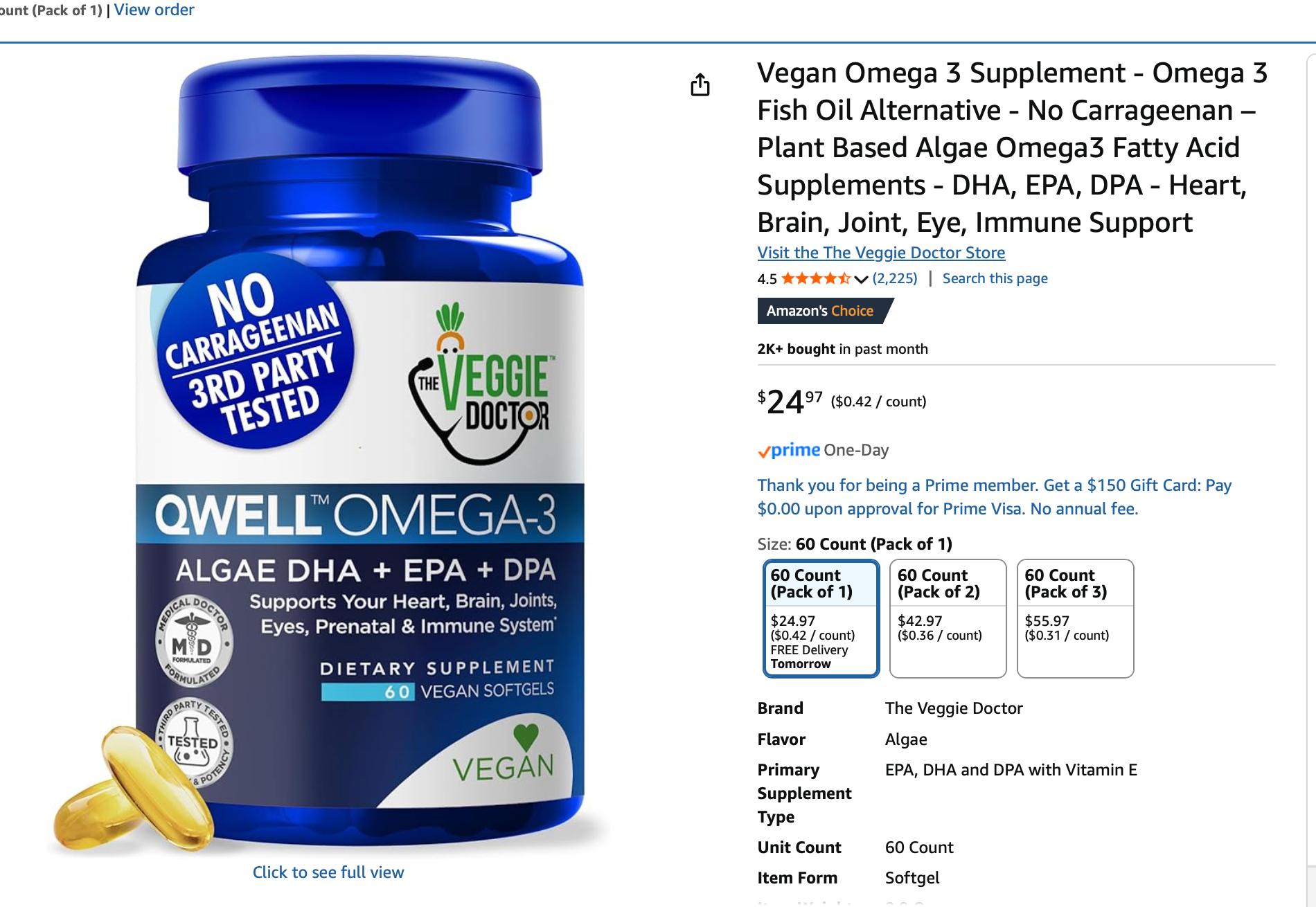This screenshot has width=1316, height=907.
Task: Open the Prime Visa $150 Gift Card offer
Action: coord(995,497)
